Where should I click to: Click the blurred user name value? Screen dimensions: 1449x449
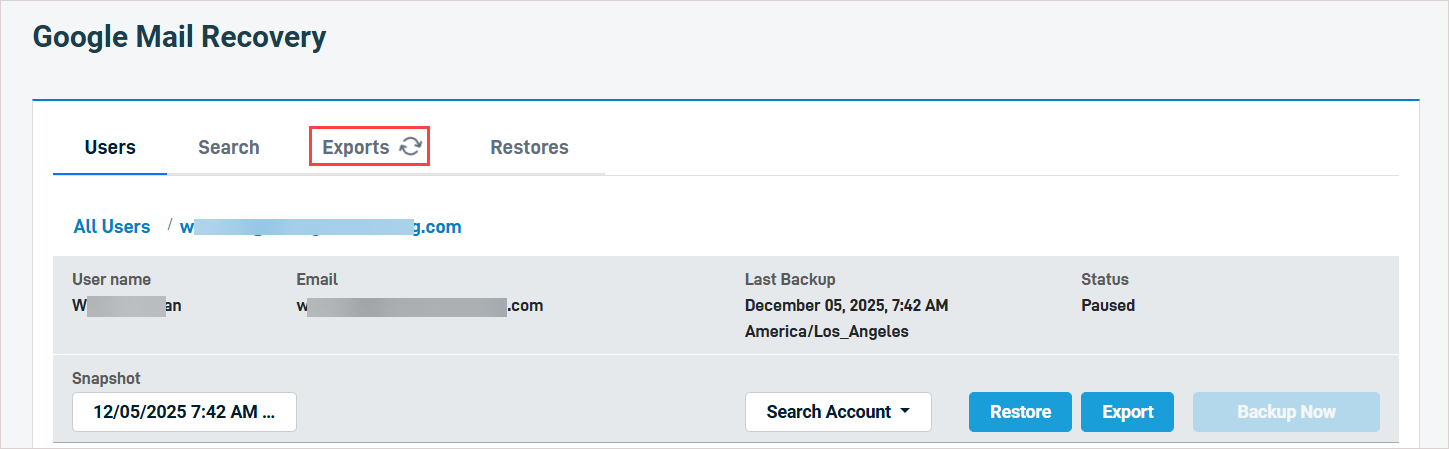[x=127, y=306]
